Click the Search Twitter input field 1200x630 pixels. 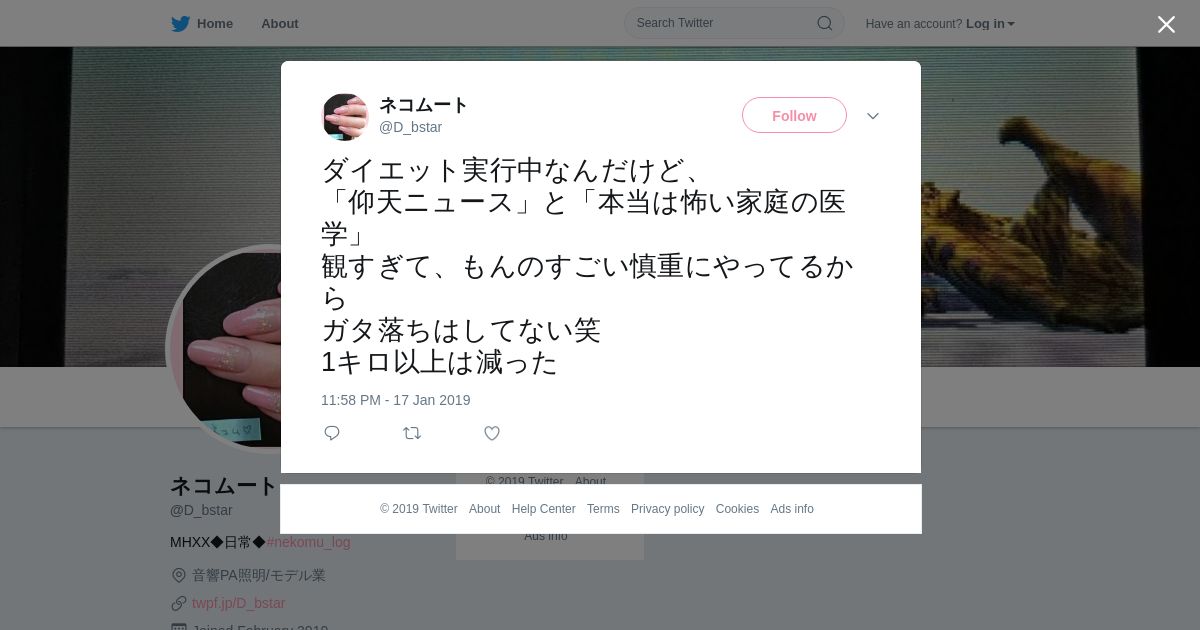[734, 23]
